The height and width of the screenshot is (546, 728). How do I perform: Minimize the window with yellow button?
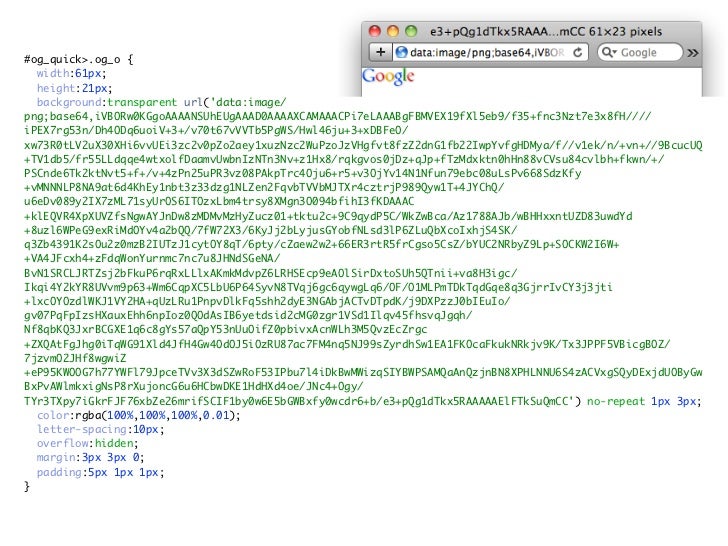tap(393, 31)
